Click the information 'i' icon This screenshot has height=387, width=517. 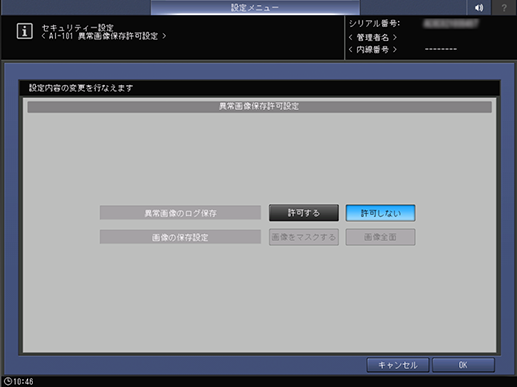[x=25, y=31]
